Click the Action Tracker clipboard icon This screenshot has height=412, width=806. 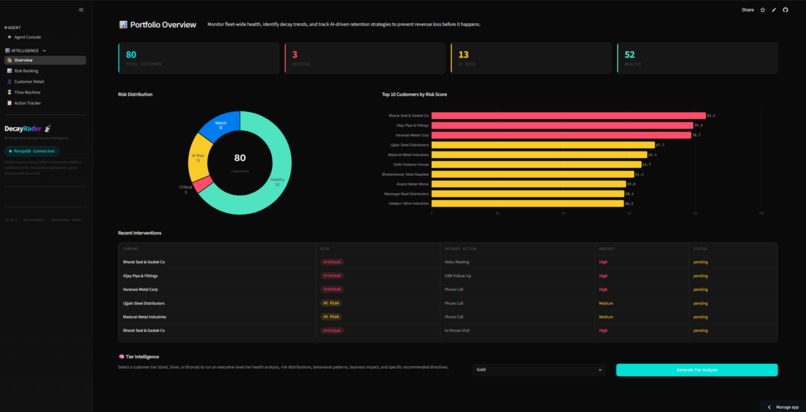(x=9, y=103)
